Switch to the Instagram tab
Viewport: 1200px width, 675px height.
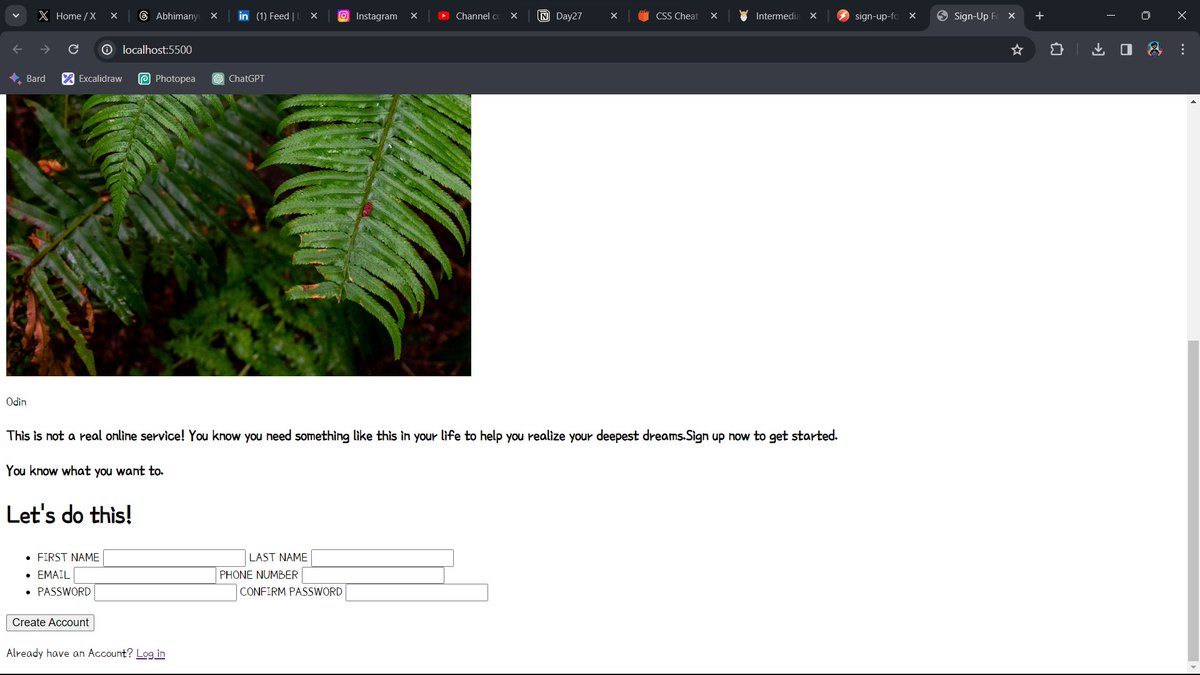point(378,16)
